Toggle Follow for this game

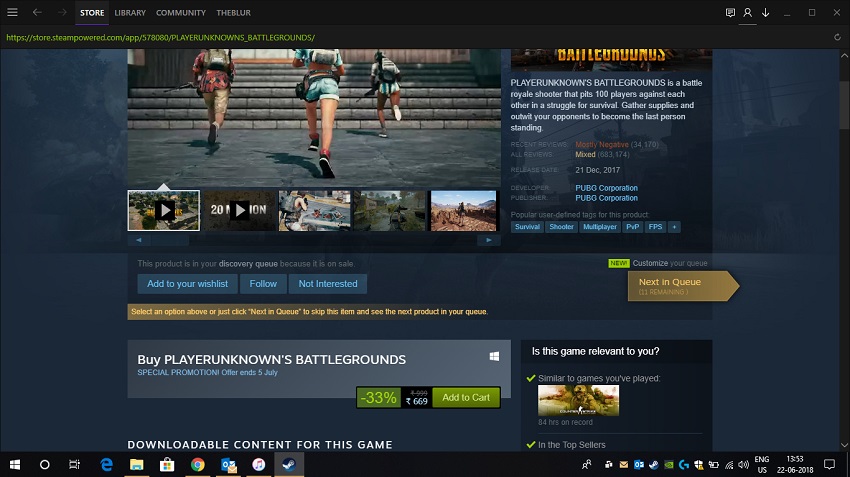(263, 284)
